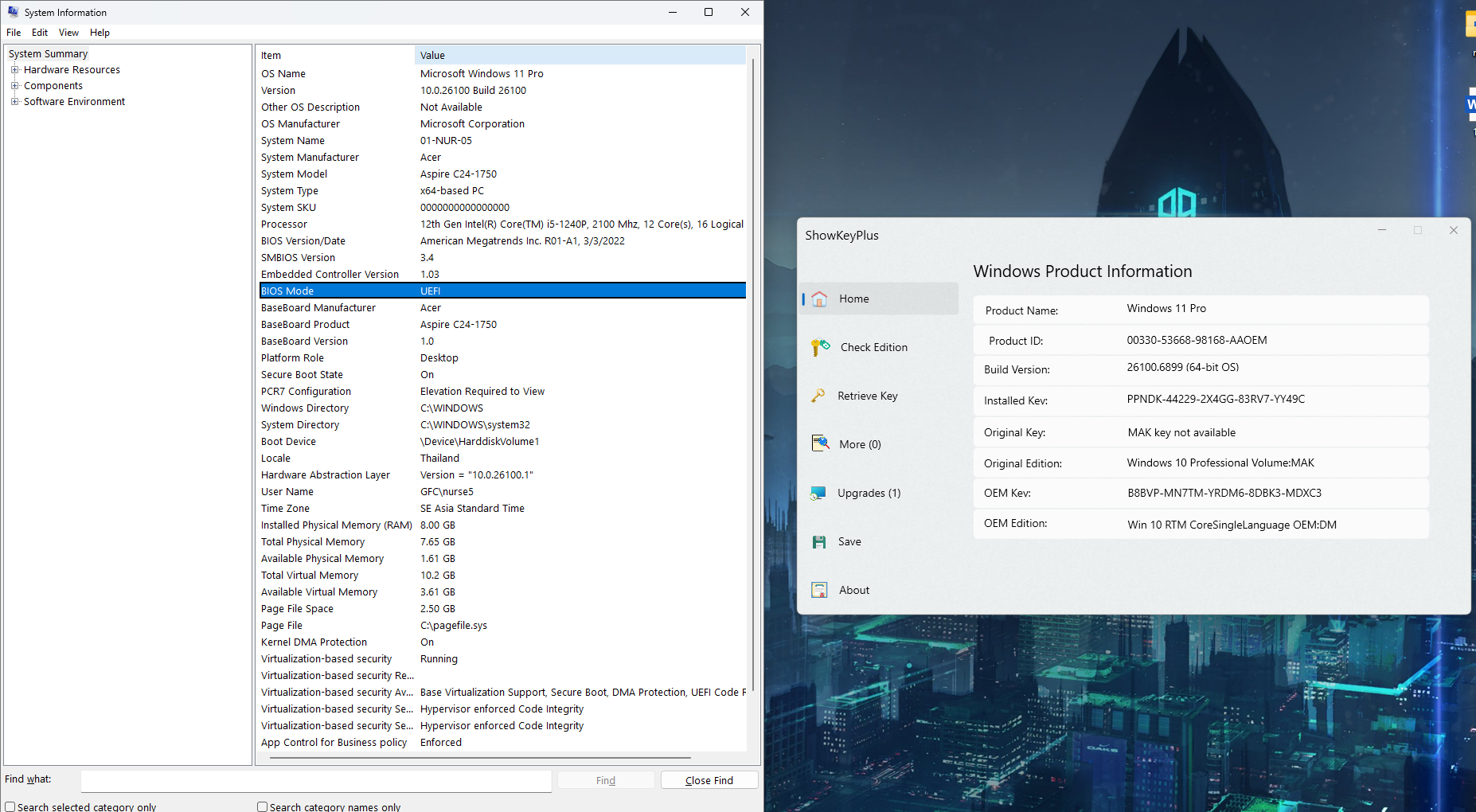Open the About icon in sidebar
The image size is (1476, 812).
819,590
